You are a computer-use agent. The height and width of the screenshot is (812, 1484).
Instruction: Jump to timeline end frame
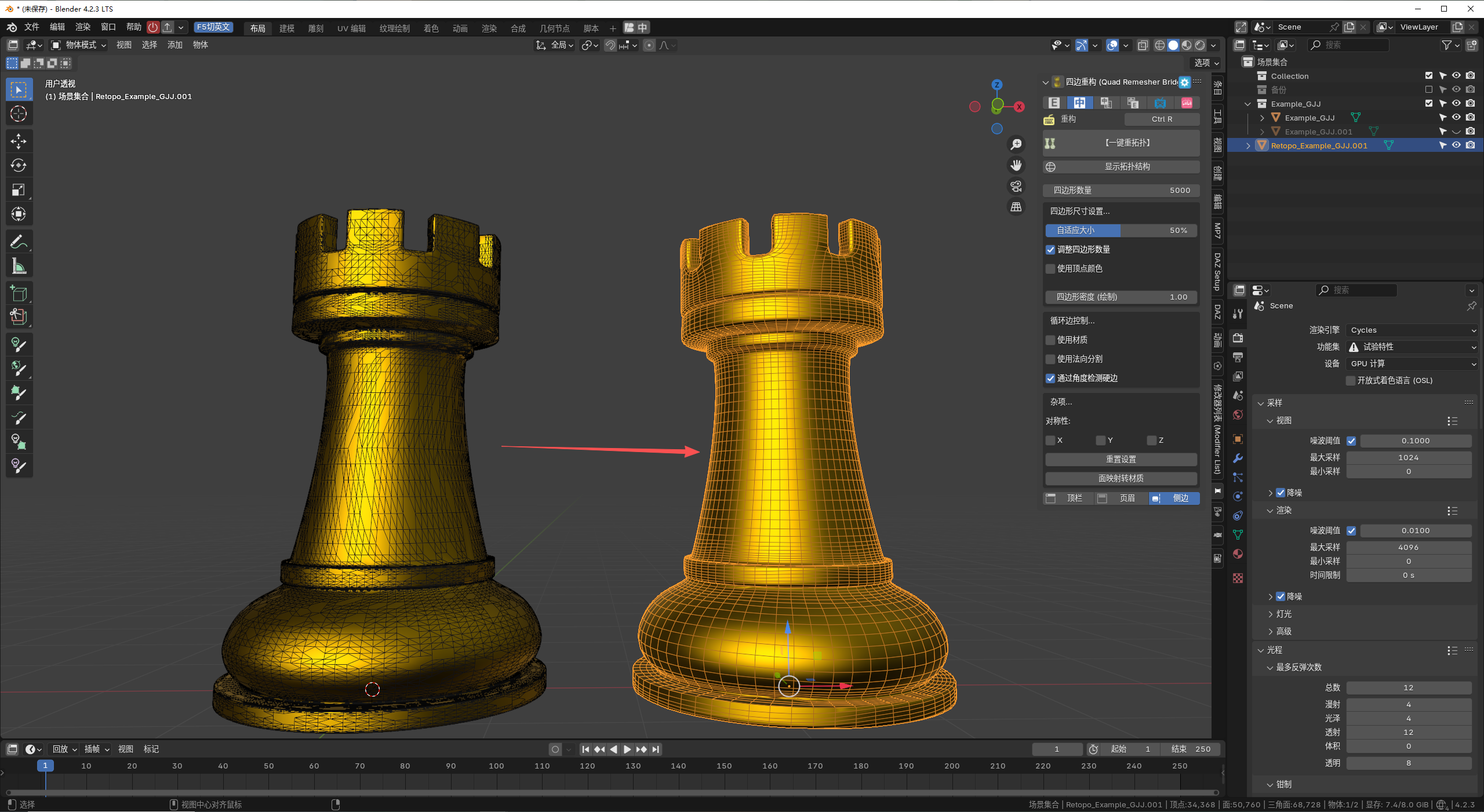coord(656,749)
